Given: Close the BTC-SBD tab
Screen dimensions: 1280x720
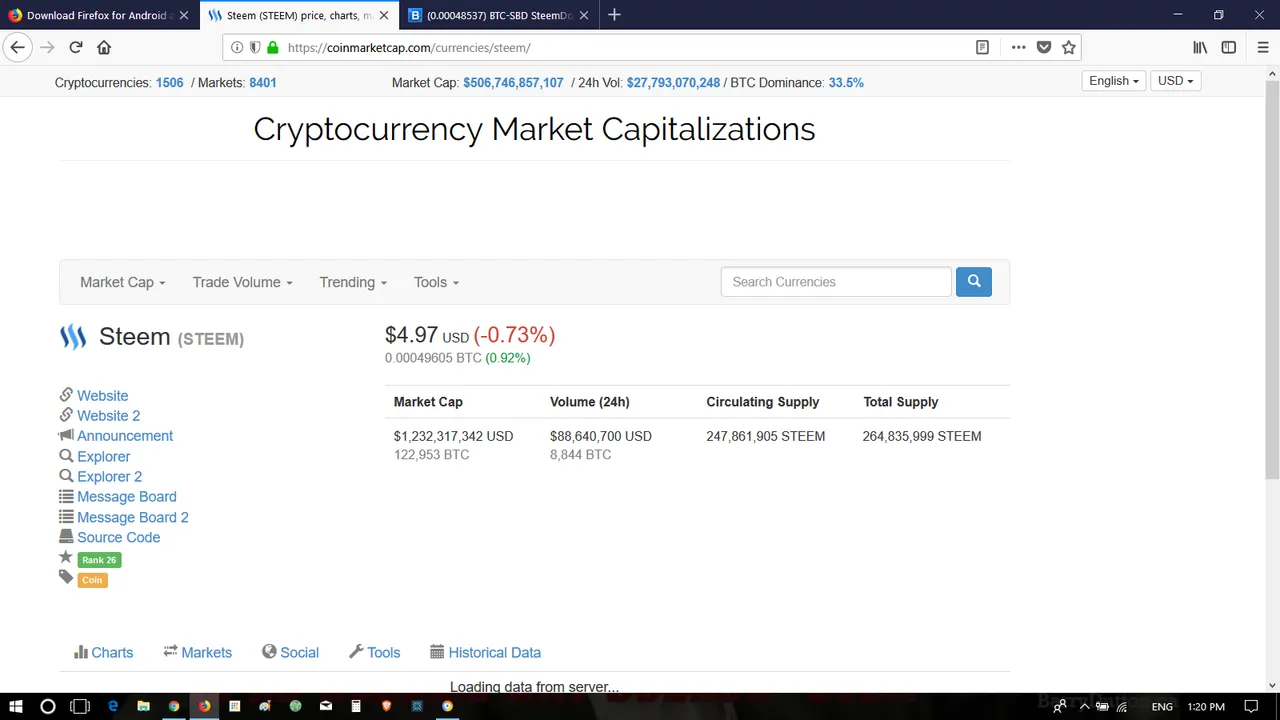Looking at the screenshot, I should click(584, 15).
